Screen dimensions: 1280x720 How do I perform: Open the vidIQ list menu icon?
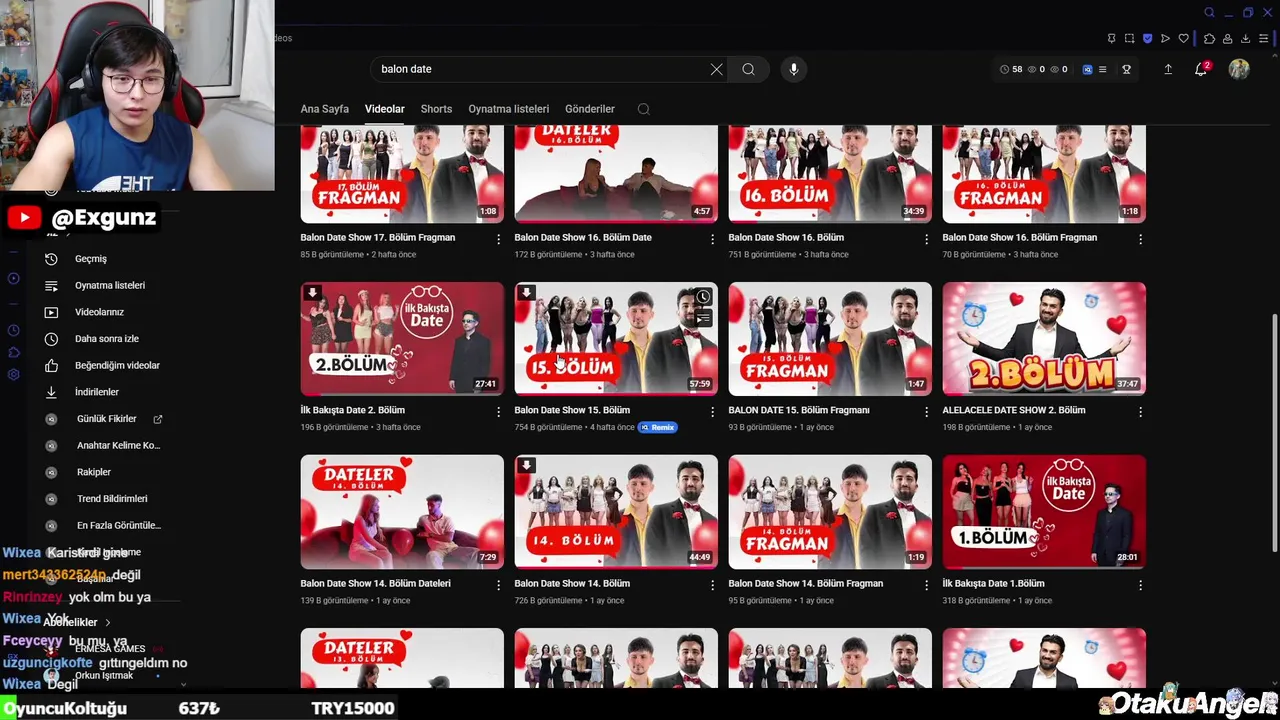click(x=1102, y=69)
